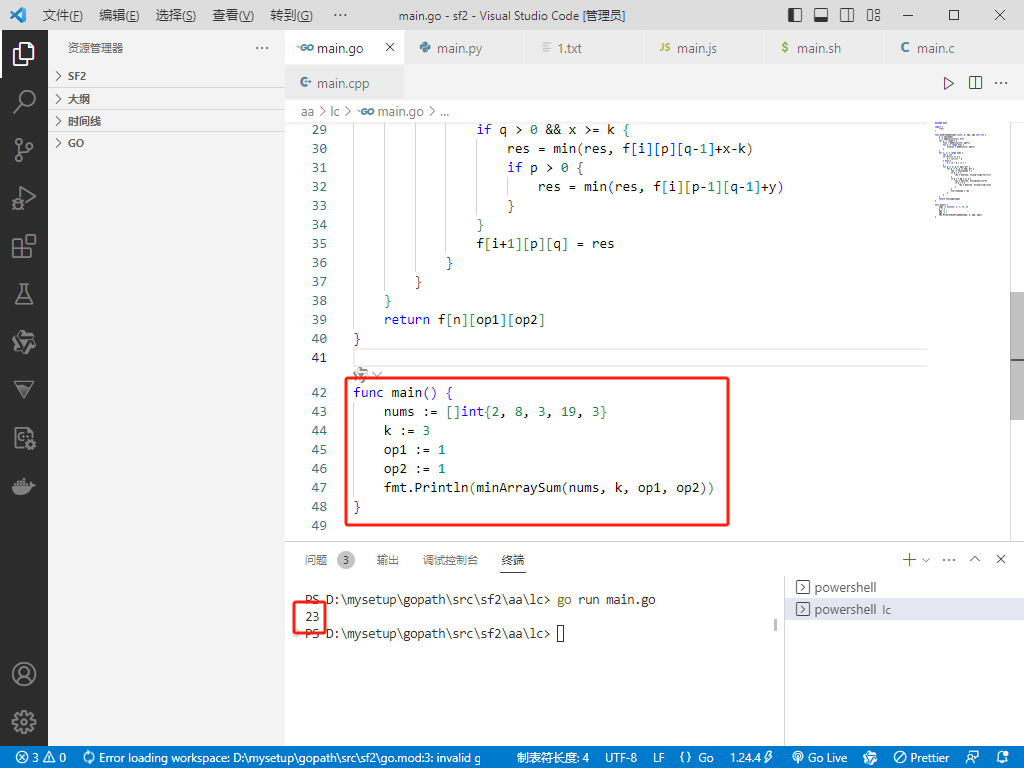This screenshot has height=768, width=1024.
Task: Switch to the main.py tab
Action: click(x=464, y=48)
